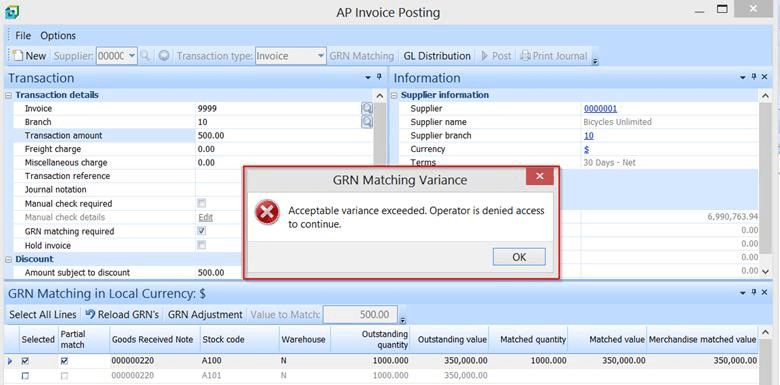Click the application icon in title bar
This screenshot has width=780, height=385.
pyautogui.click(x=11, y=11)
